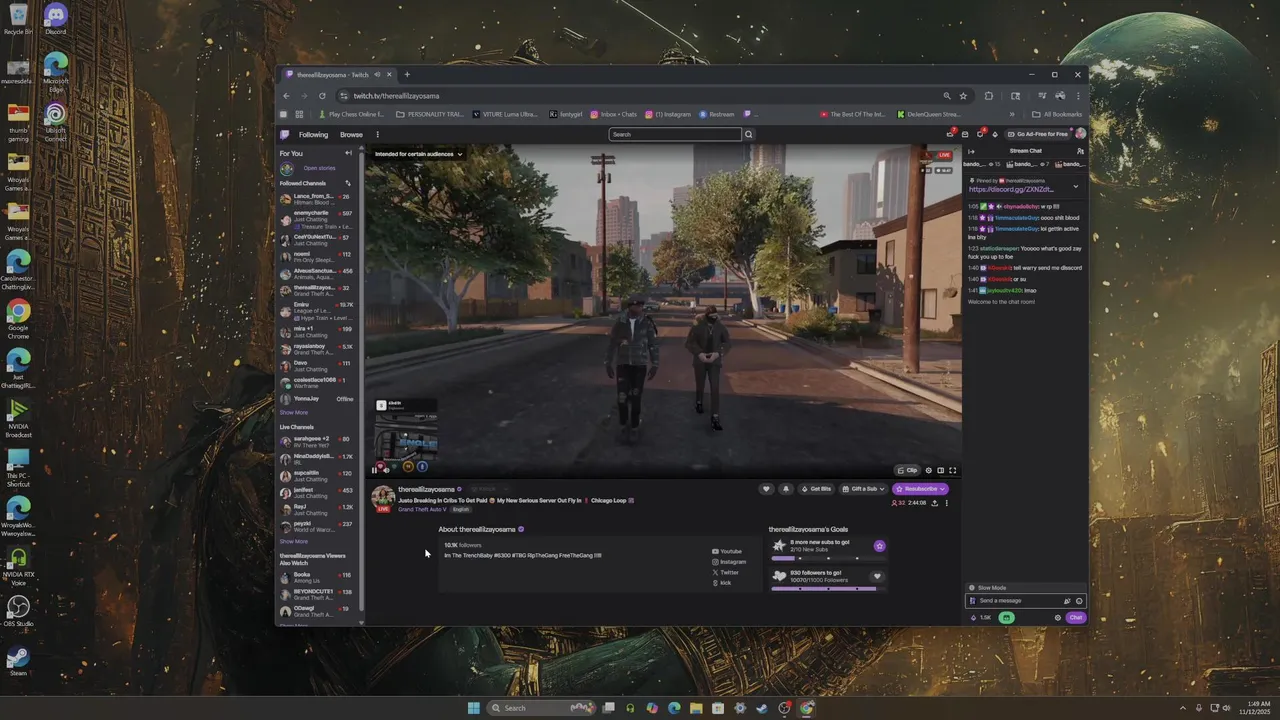Click Show More under Followed Channels
This screenshot has width=1280, height=720.
tap(294, 412)
